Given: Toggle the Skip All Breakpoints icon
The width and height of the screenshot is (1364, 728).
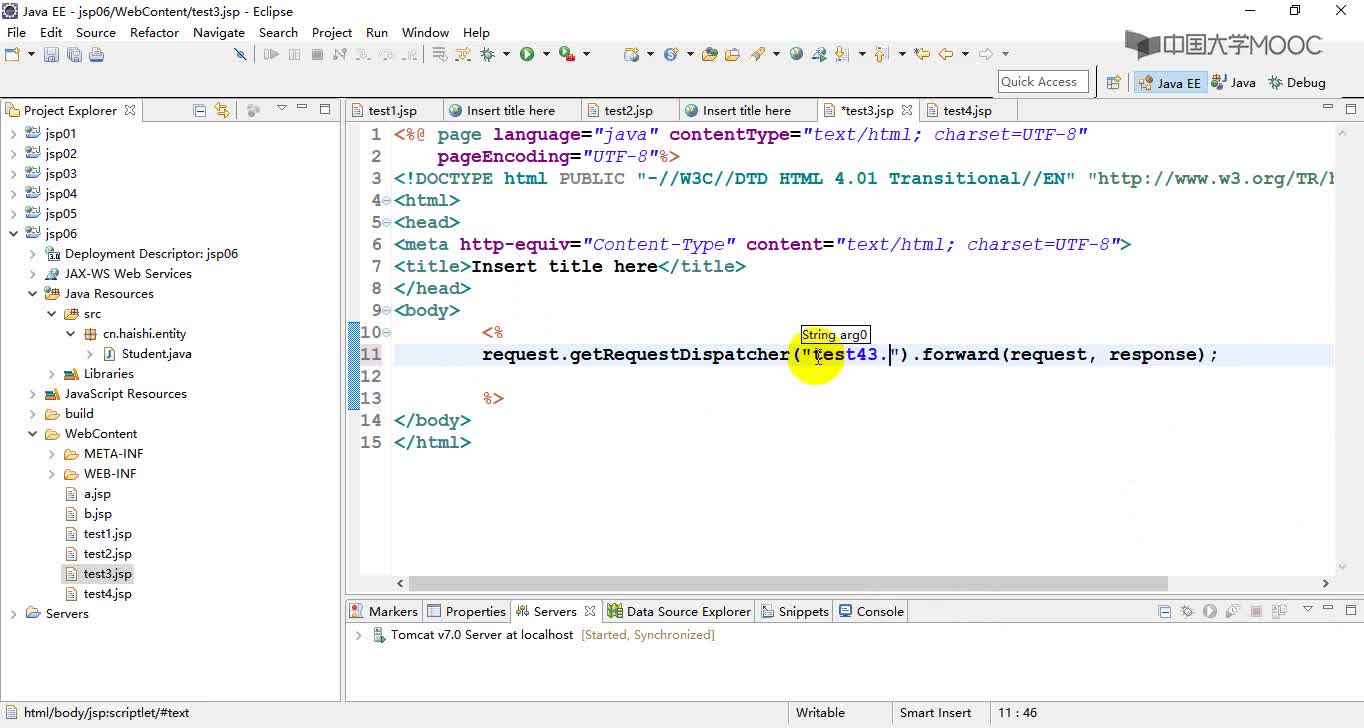Looking at the screenshot, I should [x=240, y=54].
